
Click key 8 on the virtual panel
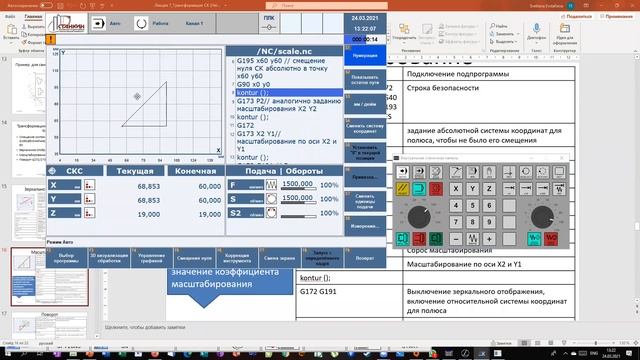(473, 222)
